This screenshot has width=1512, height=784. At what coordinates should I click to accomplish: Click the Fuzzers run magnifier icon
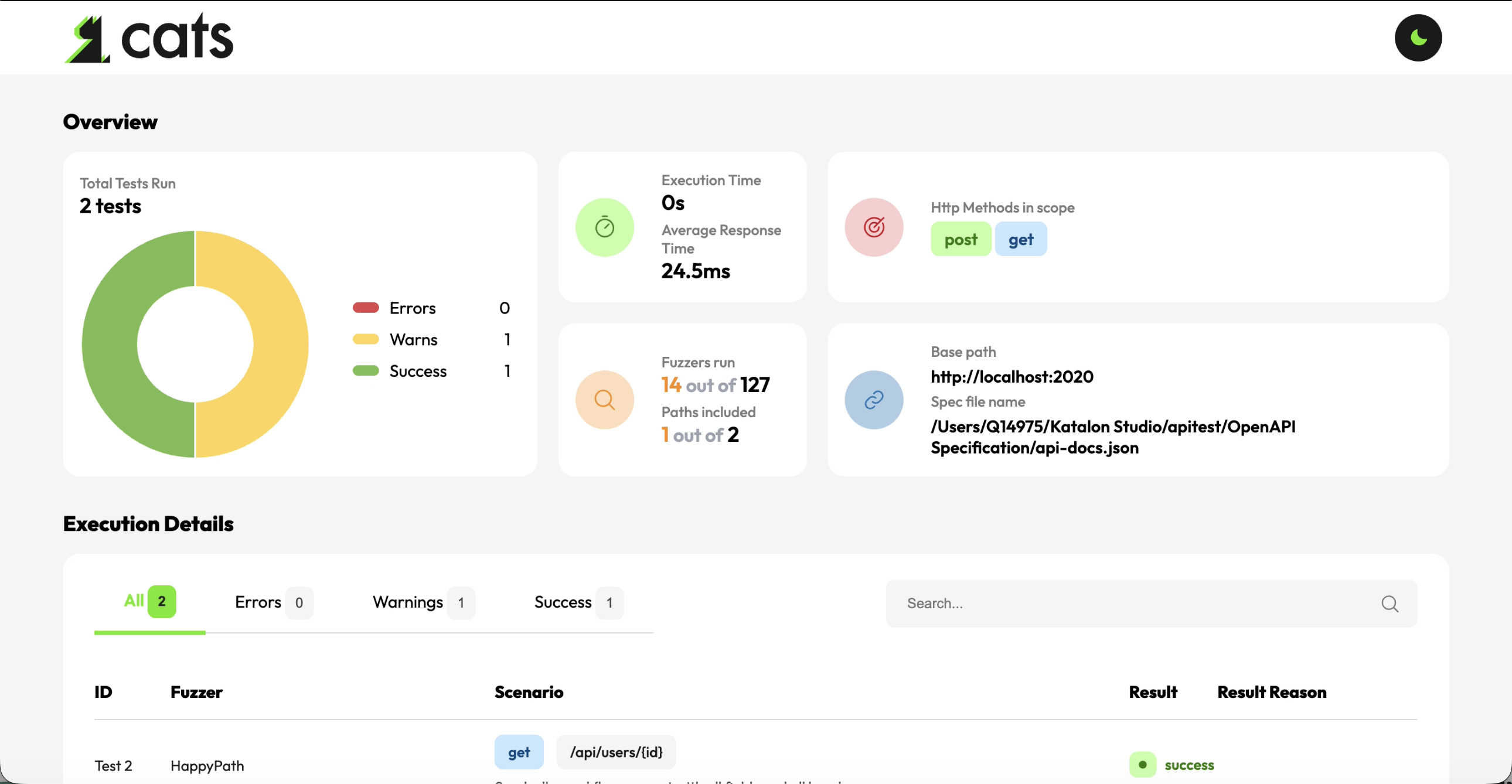(x=604, y=399)
